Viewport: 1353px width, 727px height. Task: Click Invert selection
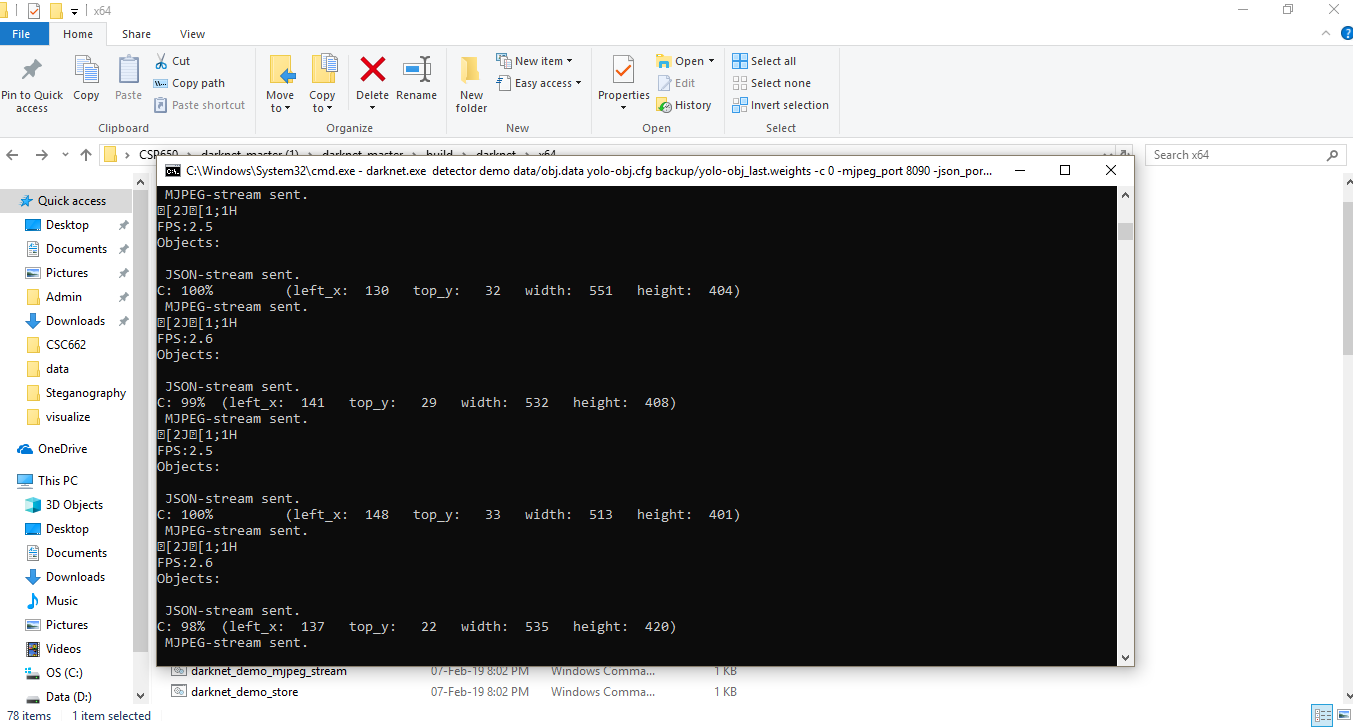click(780, 105)
